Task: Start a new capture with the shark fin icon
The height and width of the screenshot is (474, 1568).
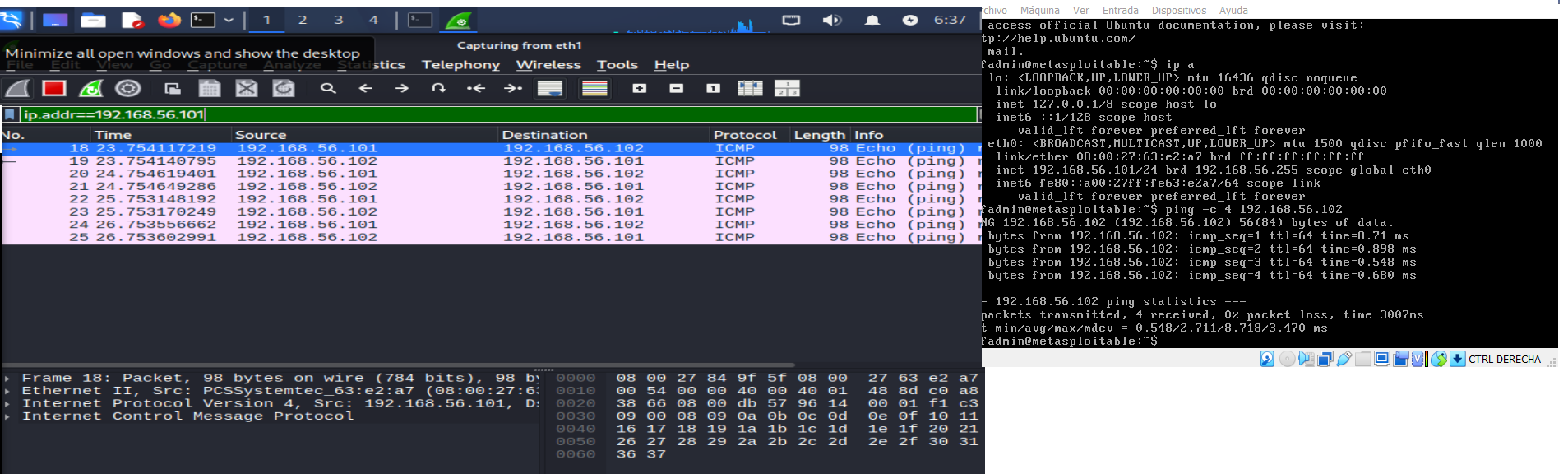Action: pos(18,88)
